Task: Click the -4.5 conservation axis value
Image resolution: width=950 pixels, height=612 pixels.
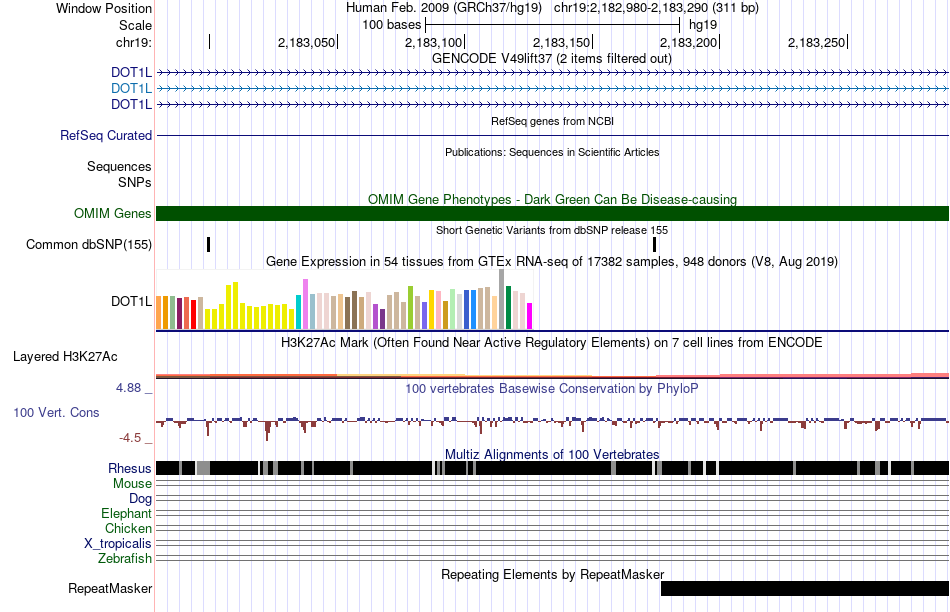Action: pyautogui.click(x=130, y=437)
